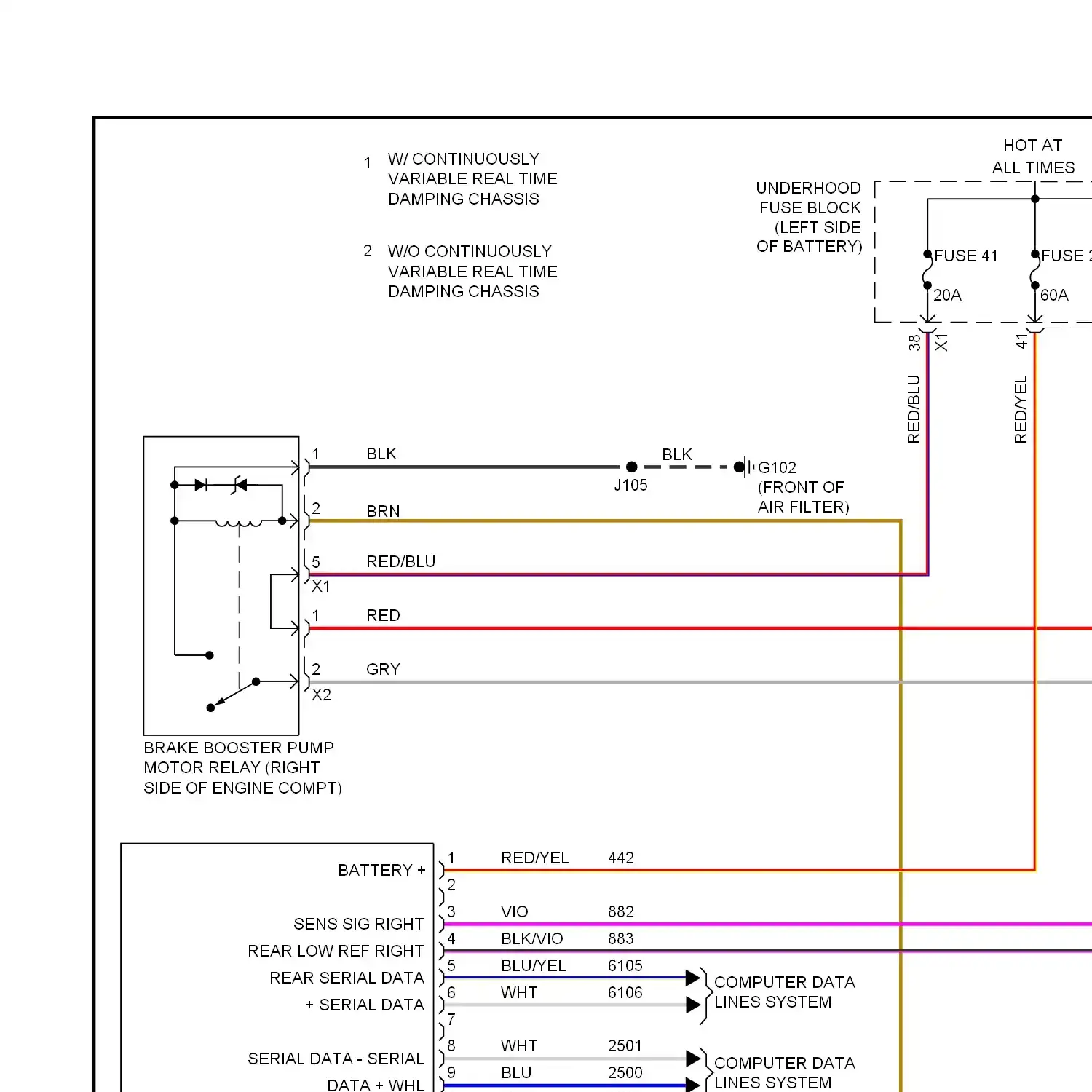
Task: Click the "+ SERIAL DATA" label
Action: 364,1005
